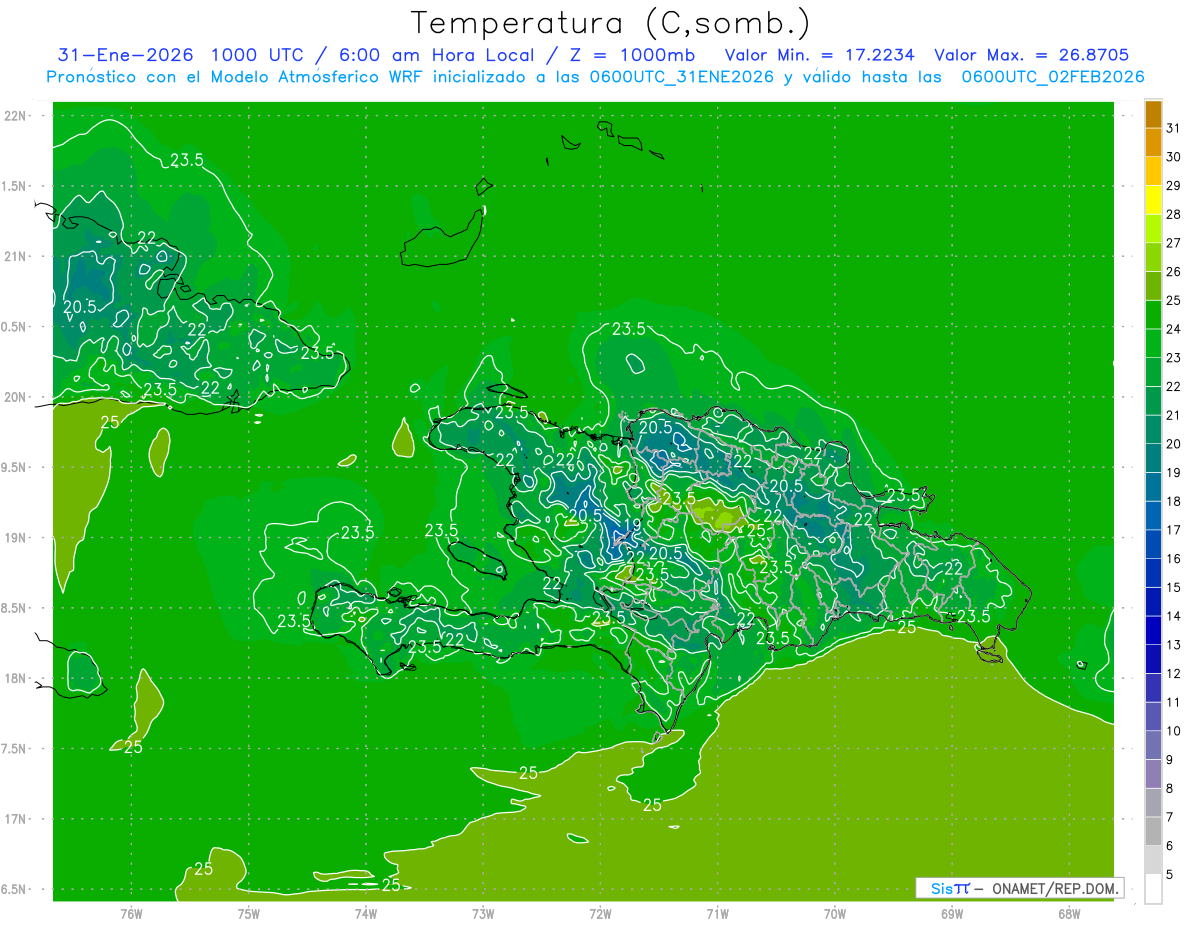The height and width of the screenshot is (927, 1200).
Task: Click legend label '18' on color bar
Action: [1174, 501]
